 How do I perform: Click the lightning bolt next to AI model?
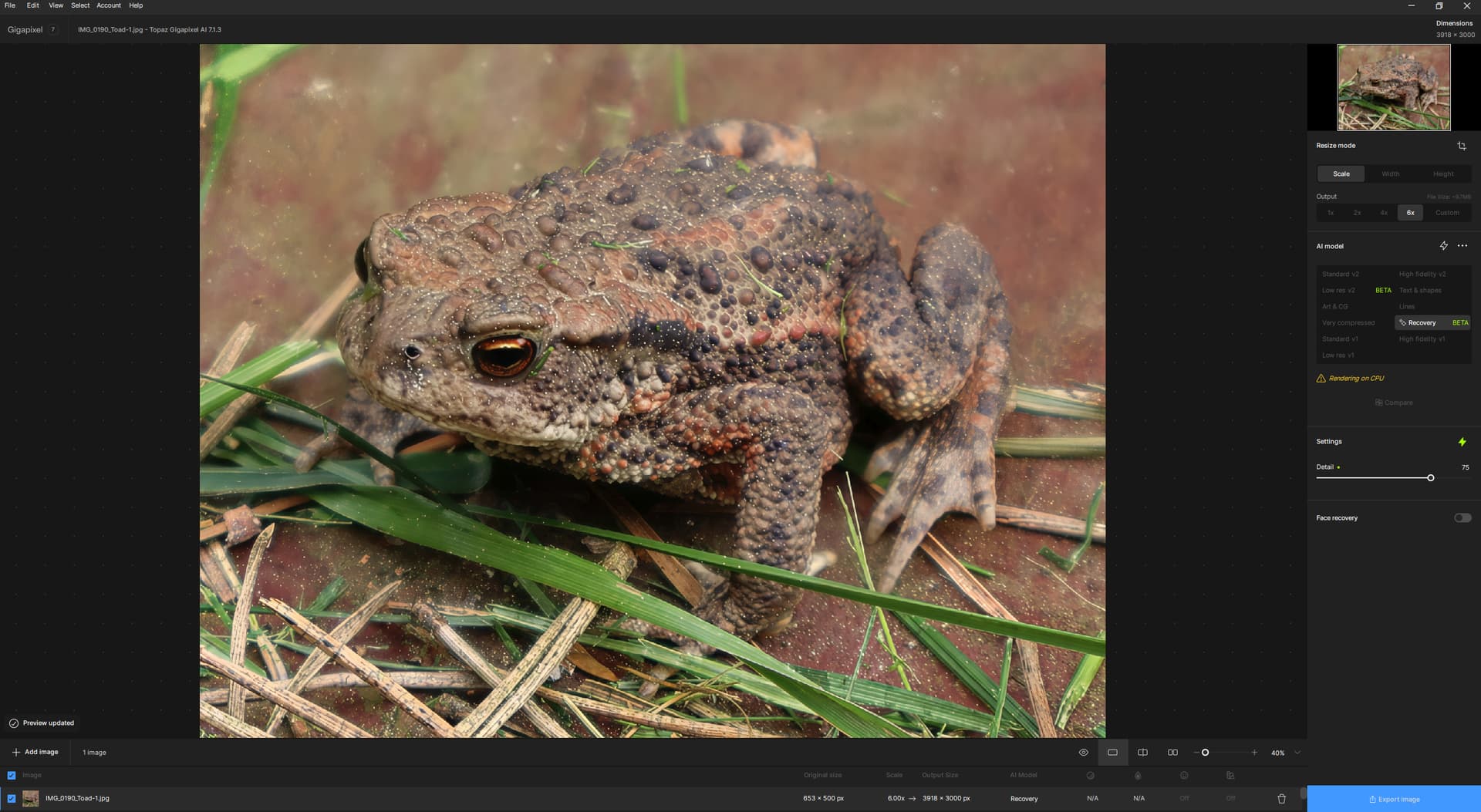(x=1443, y=246)
